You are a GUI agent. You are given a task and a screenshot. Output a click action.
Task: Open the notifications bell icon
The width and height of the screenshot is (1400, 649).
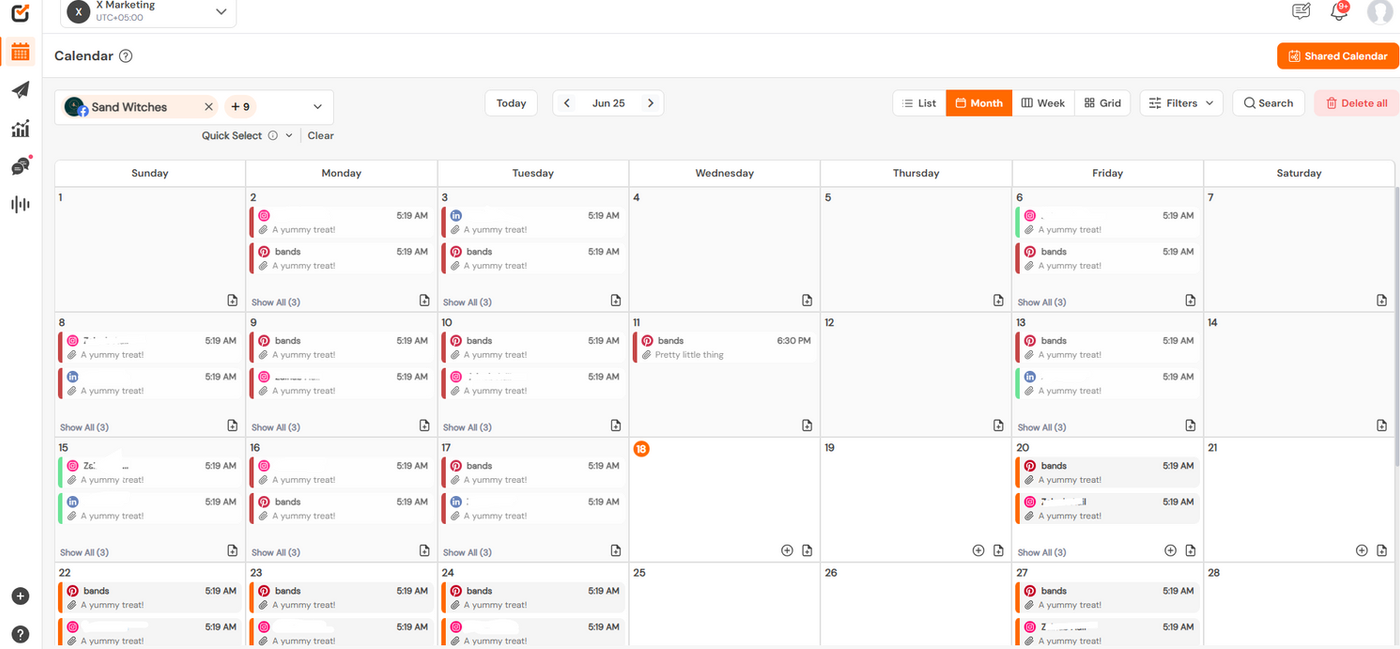click(x=1339, y=12)
